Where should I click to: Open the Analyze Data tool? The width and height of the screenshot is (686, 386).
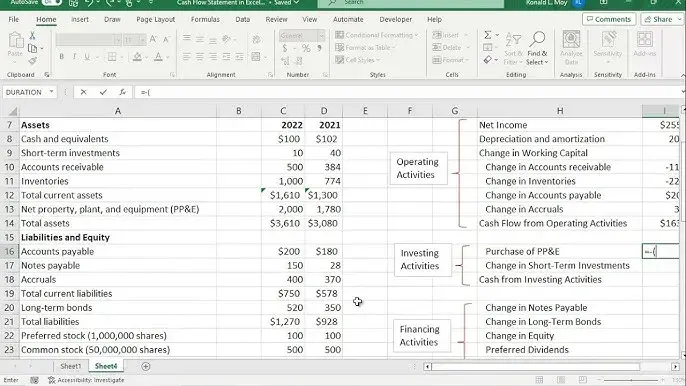pos(571,47)
